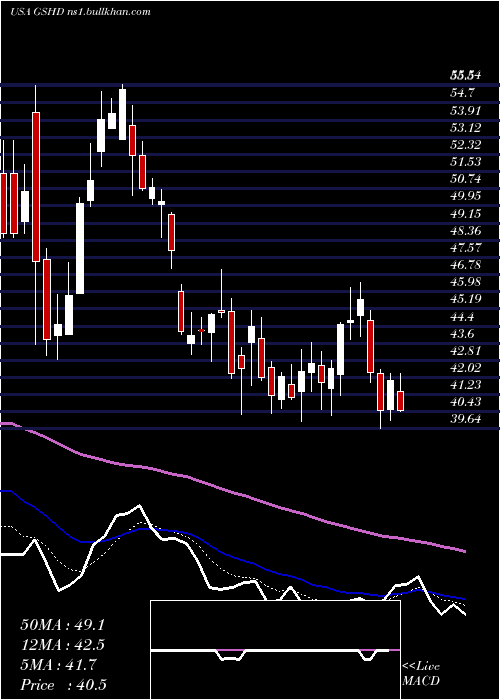
Task: Click the 53.12 price level label
Action: coord(466,128)
